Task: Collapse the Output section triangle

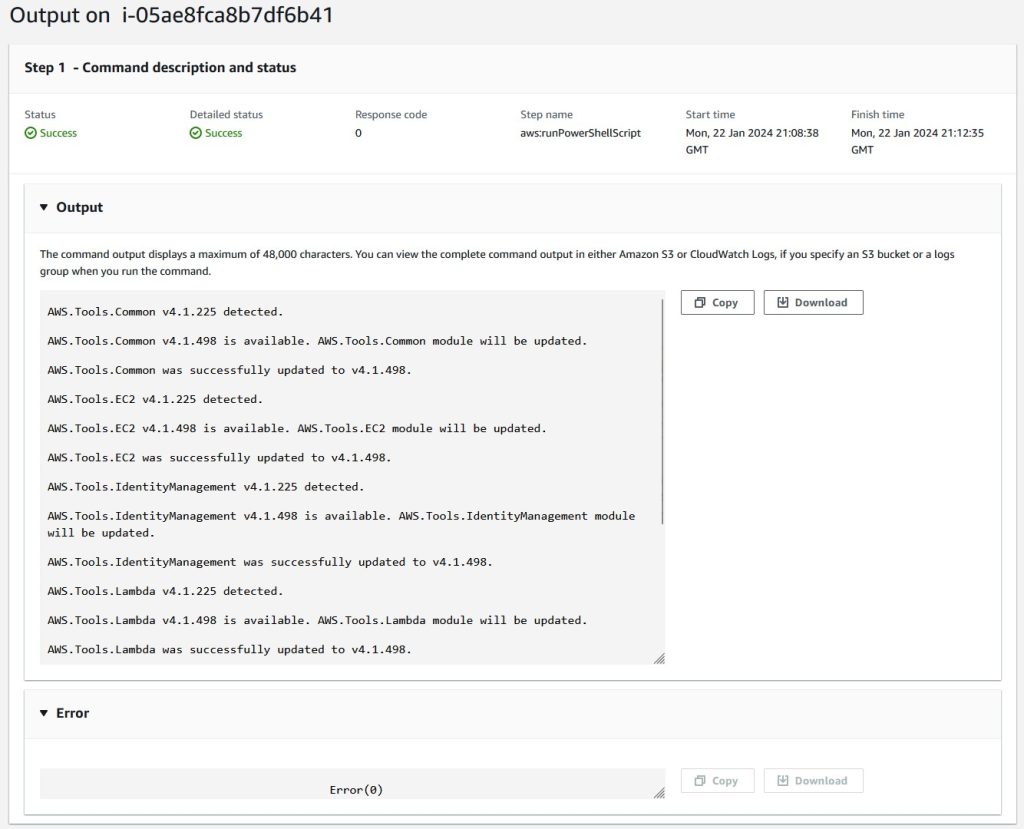Action: click(44, 207)
